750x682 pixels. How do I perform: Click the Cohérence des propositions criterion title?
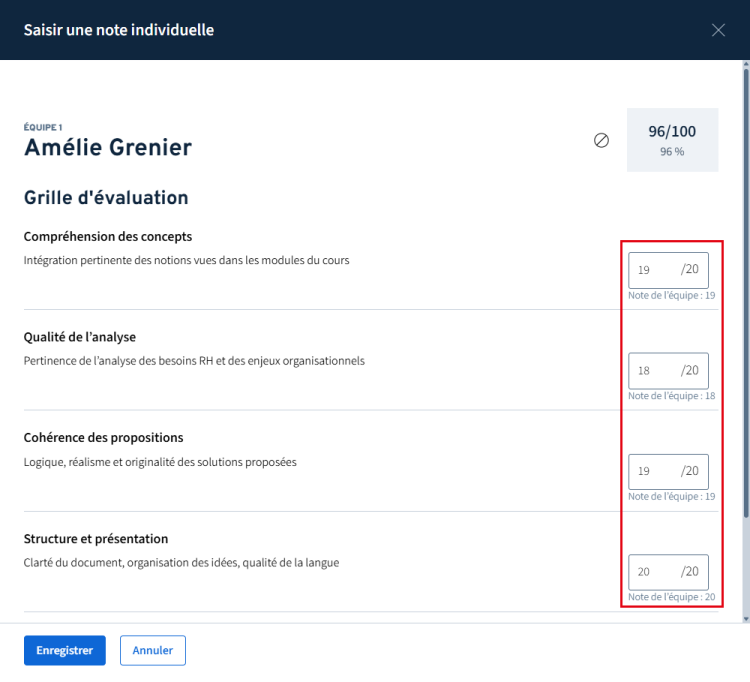click(x=103, y=438)
